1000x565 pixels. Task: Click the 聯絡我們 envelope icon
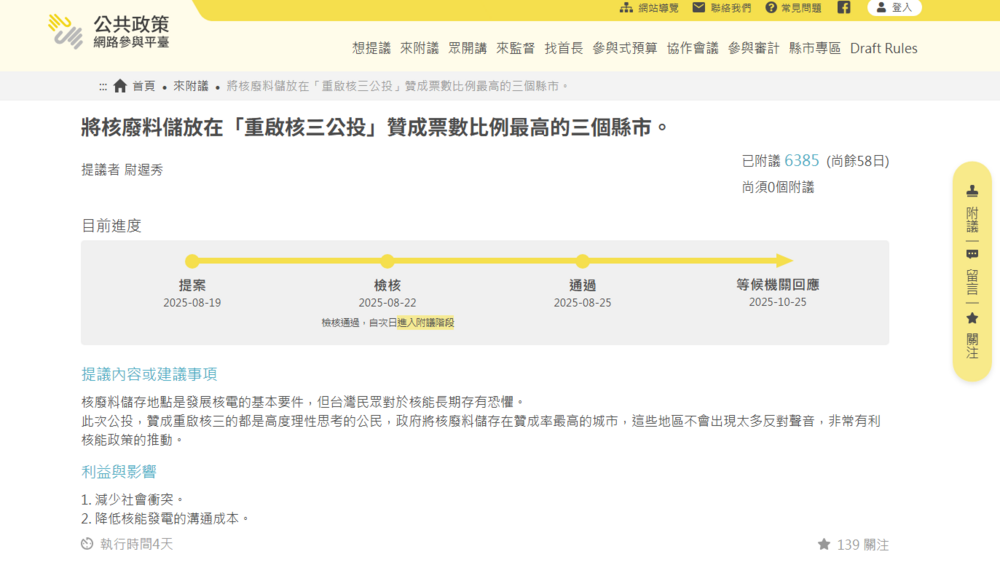(x=699, y=8)
